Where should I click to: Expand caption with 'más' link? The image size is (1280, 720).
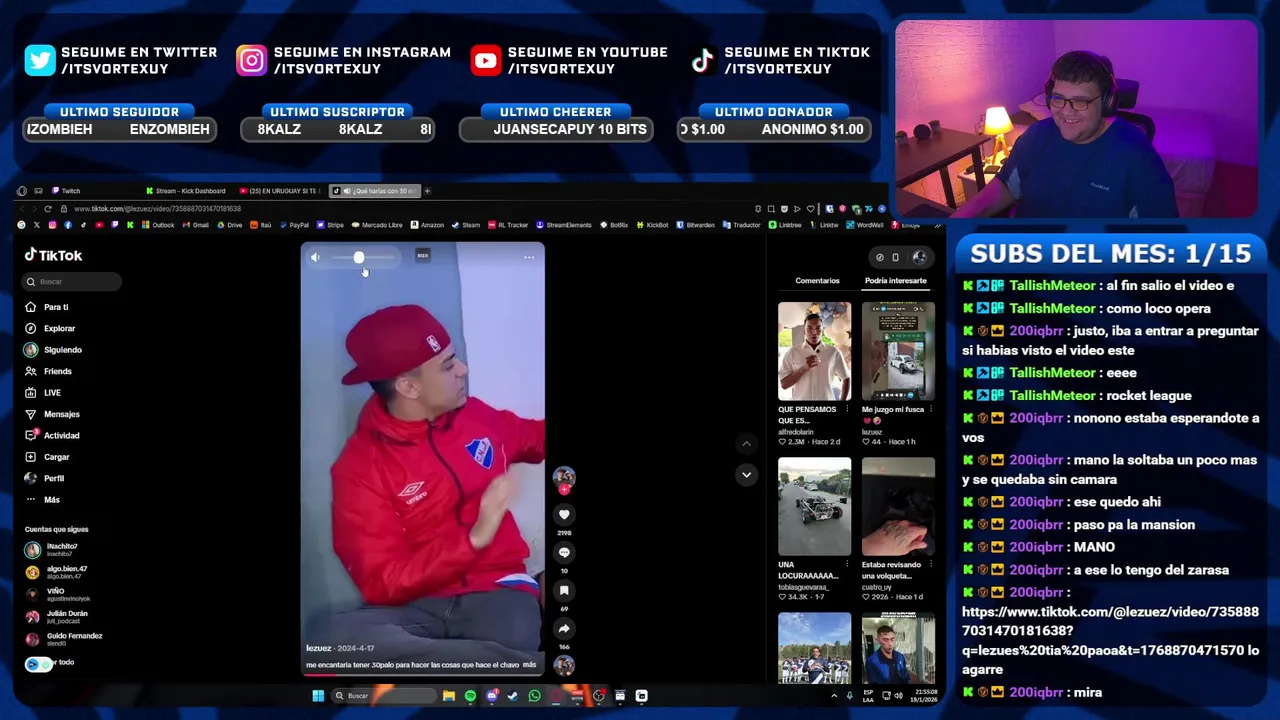pos(530,664)
